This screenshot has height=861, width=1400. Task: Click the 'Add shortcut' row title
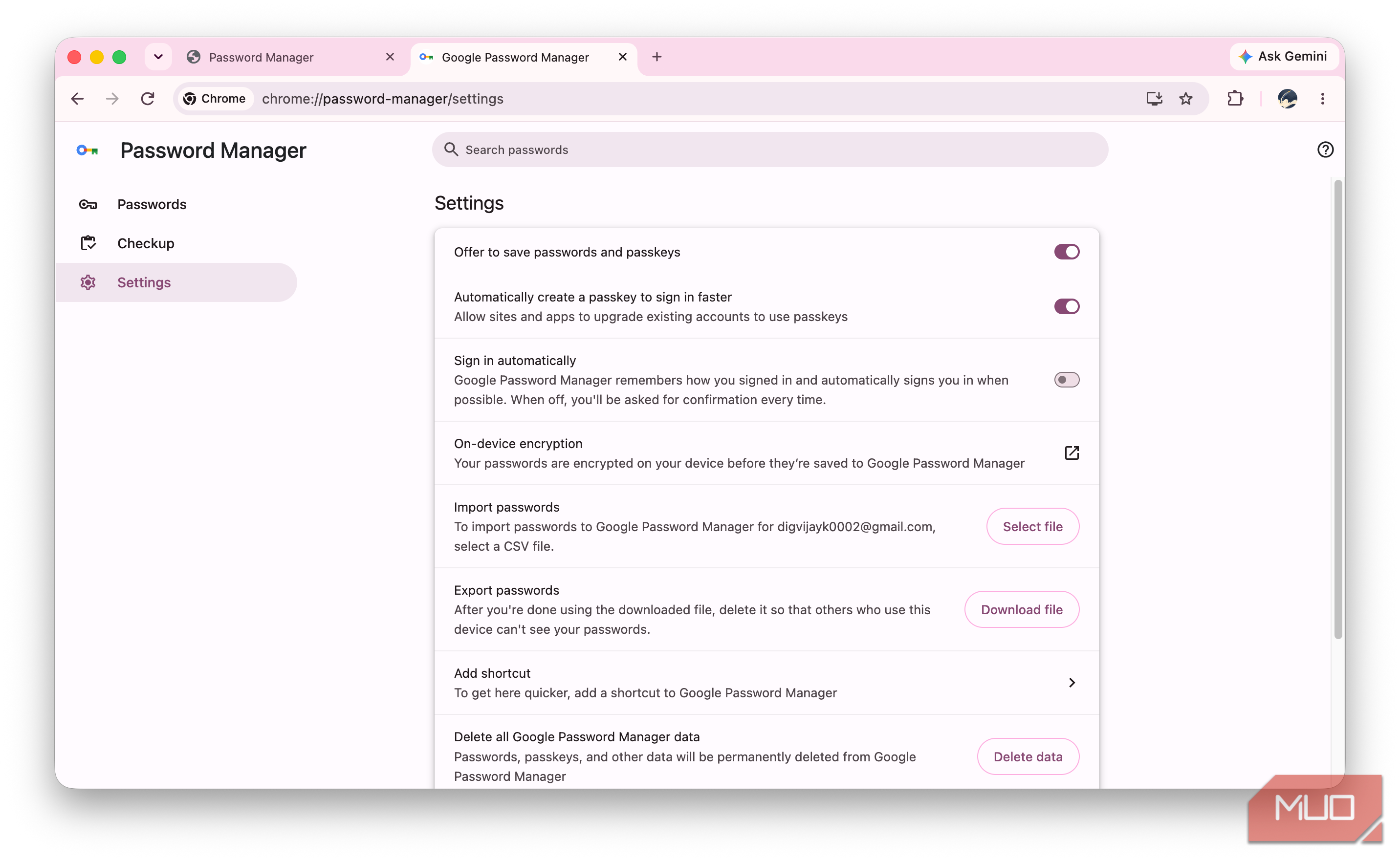492,674
